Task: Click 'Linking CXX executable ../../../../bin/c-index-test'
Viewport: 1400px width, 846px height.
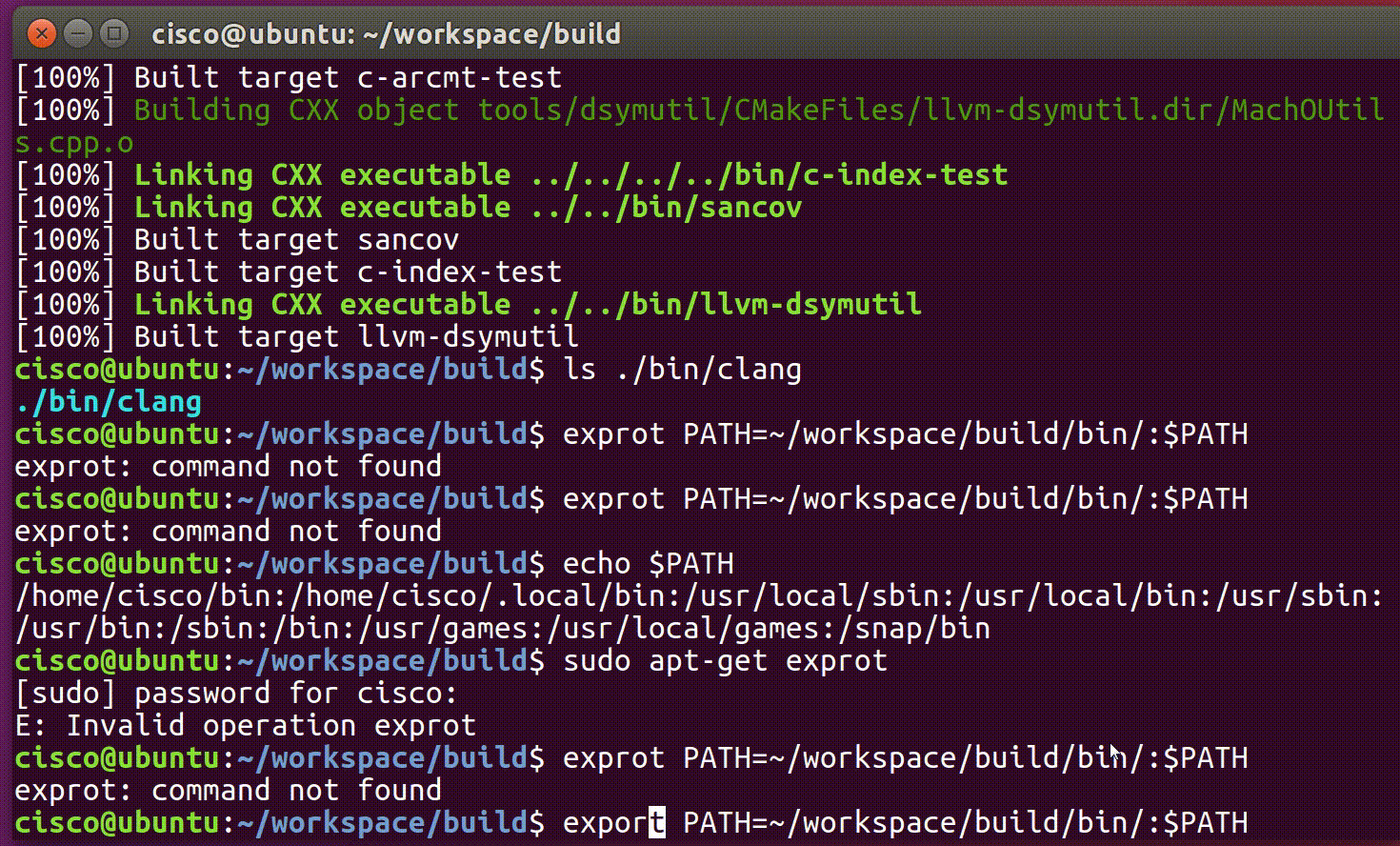Action: coord(570,175)
